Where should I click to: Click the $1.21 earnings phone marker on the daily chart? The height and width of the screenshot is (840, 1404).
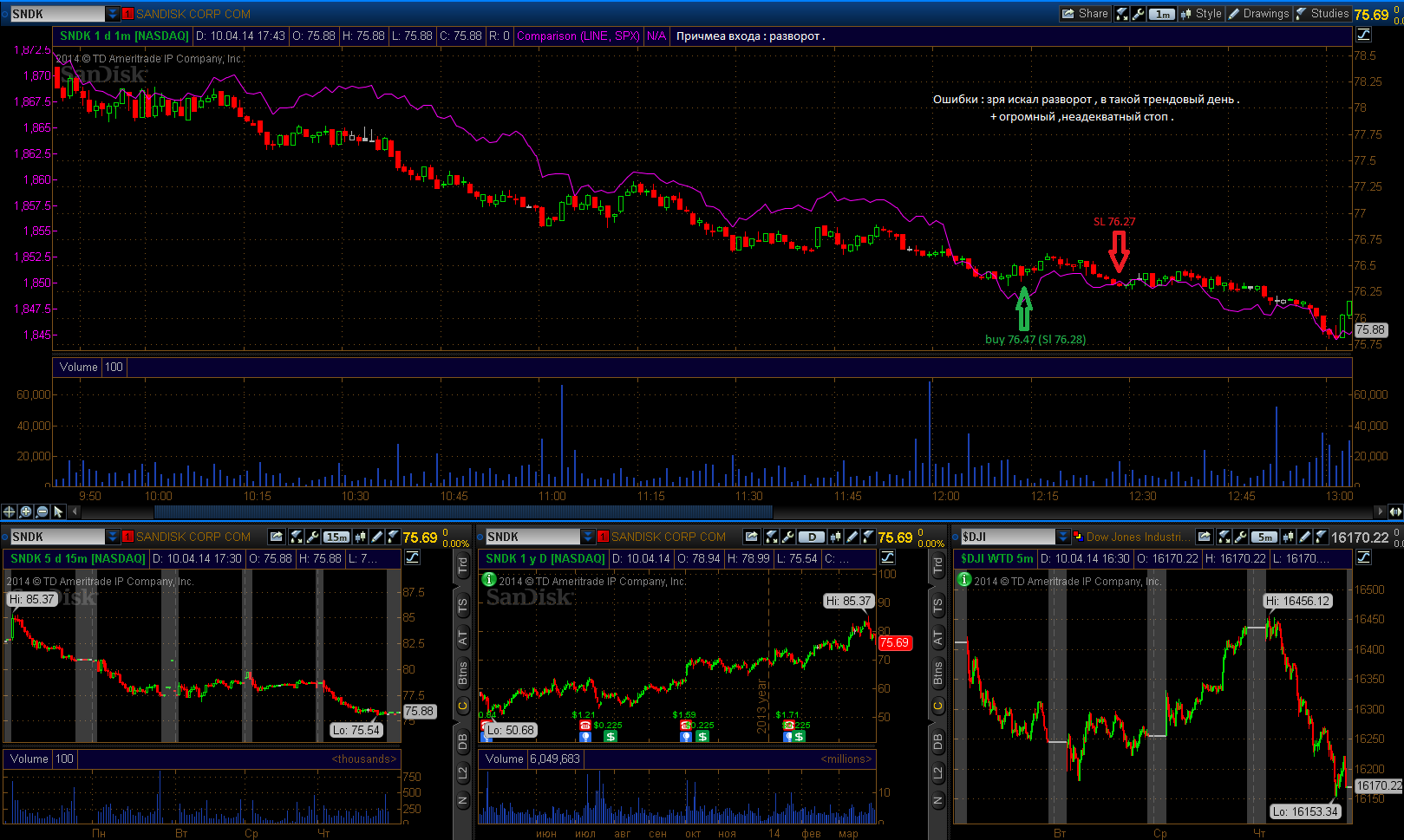pos(585,726)
